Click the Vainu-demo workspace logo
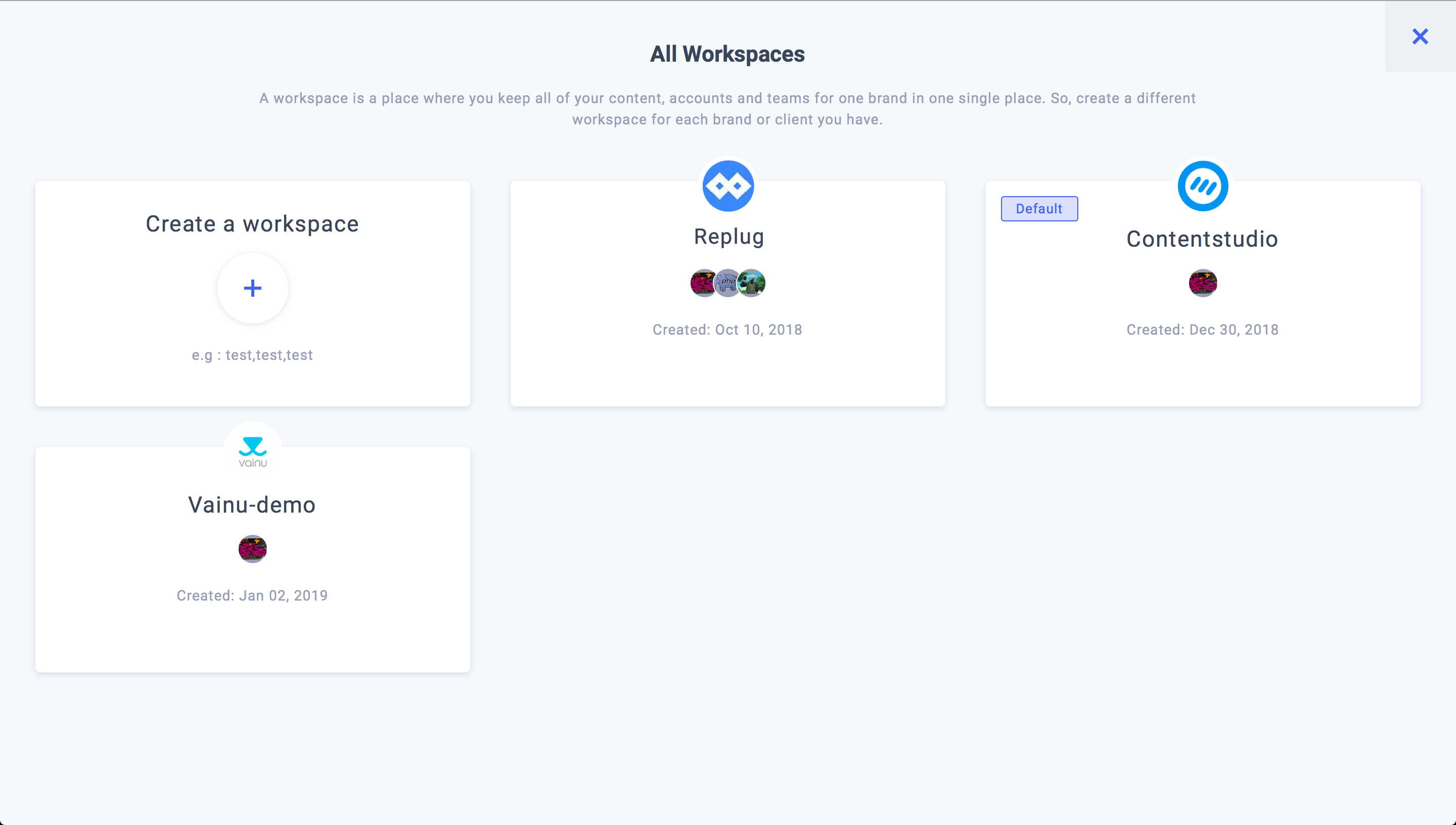1456x825 pixels. click(253, 451)
